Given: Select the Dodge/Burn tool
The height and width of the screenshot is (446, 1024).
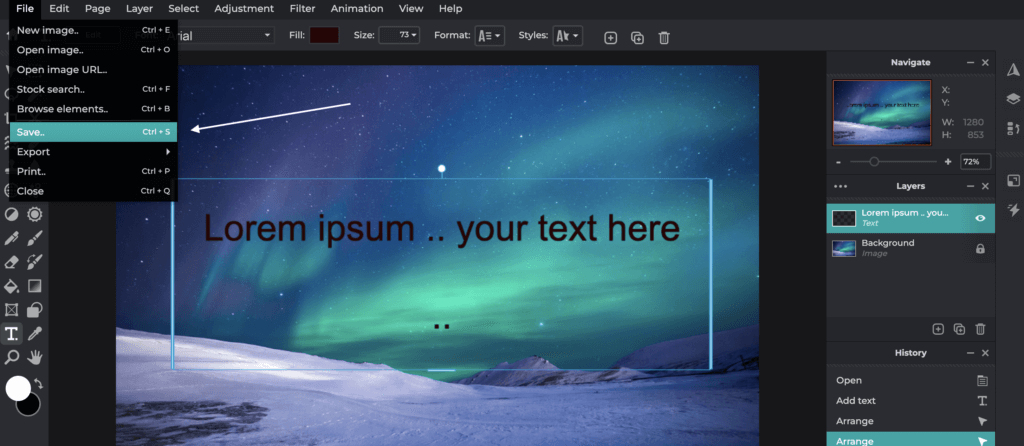Looking at the screenshot, I should (x=12, y=215).
